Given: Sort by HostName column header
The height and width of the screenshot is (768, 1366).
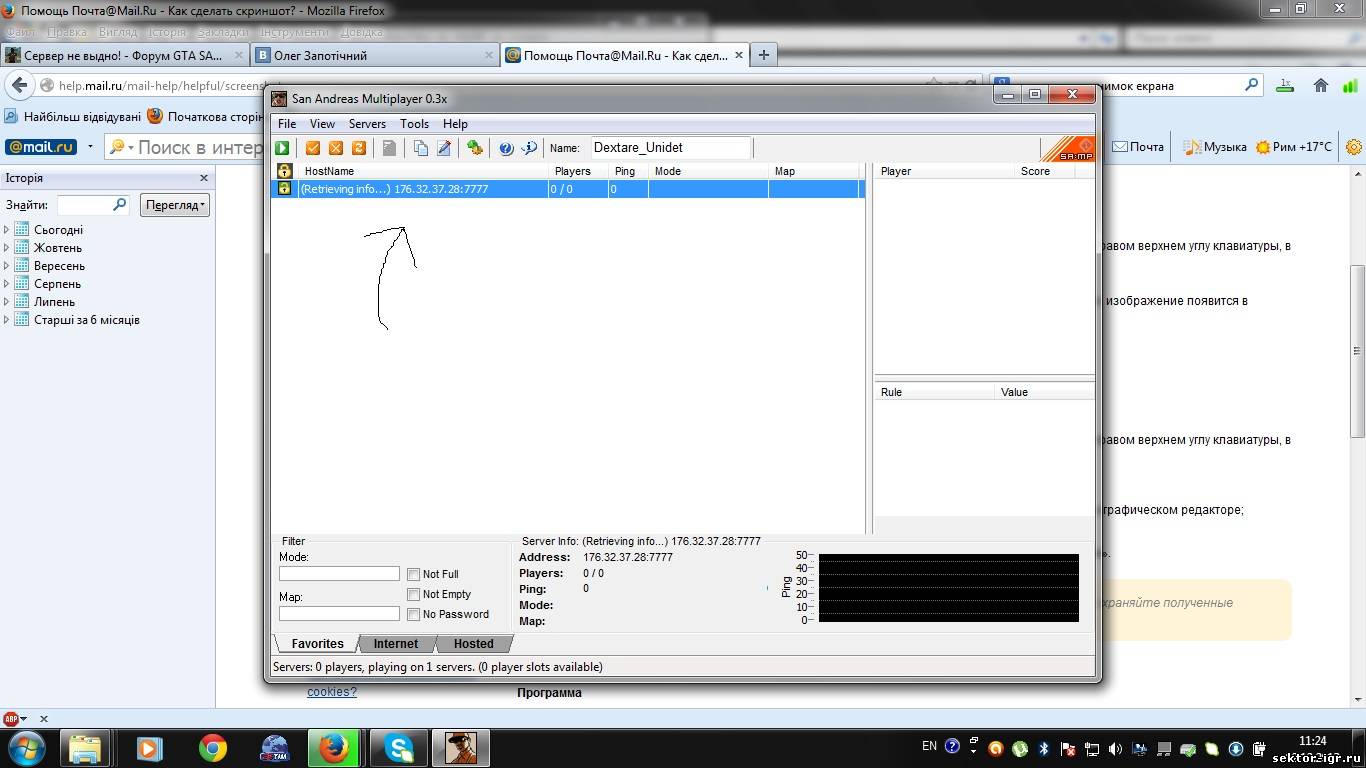Looking at the screenshot, I should (x=423, y=171).
